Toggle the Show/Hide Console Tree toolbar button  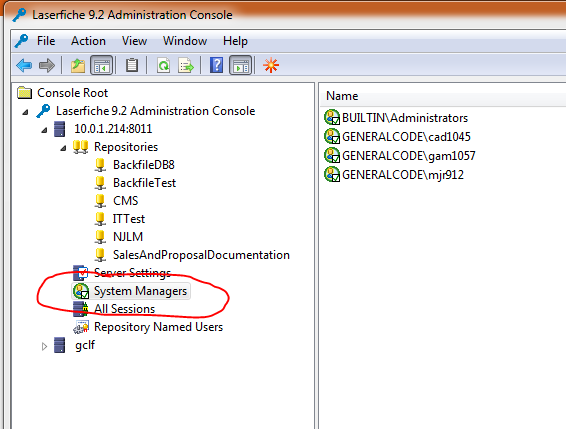pyautogui.click(x=101, y=66)
